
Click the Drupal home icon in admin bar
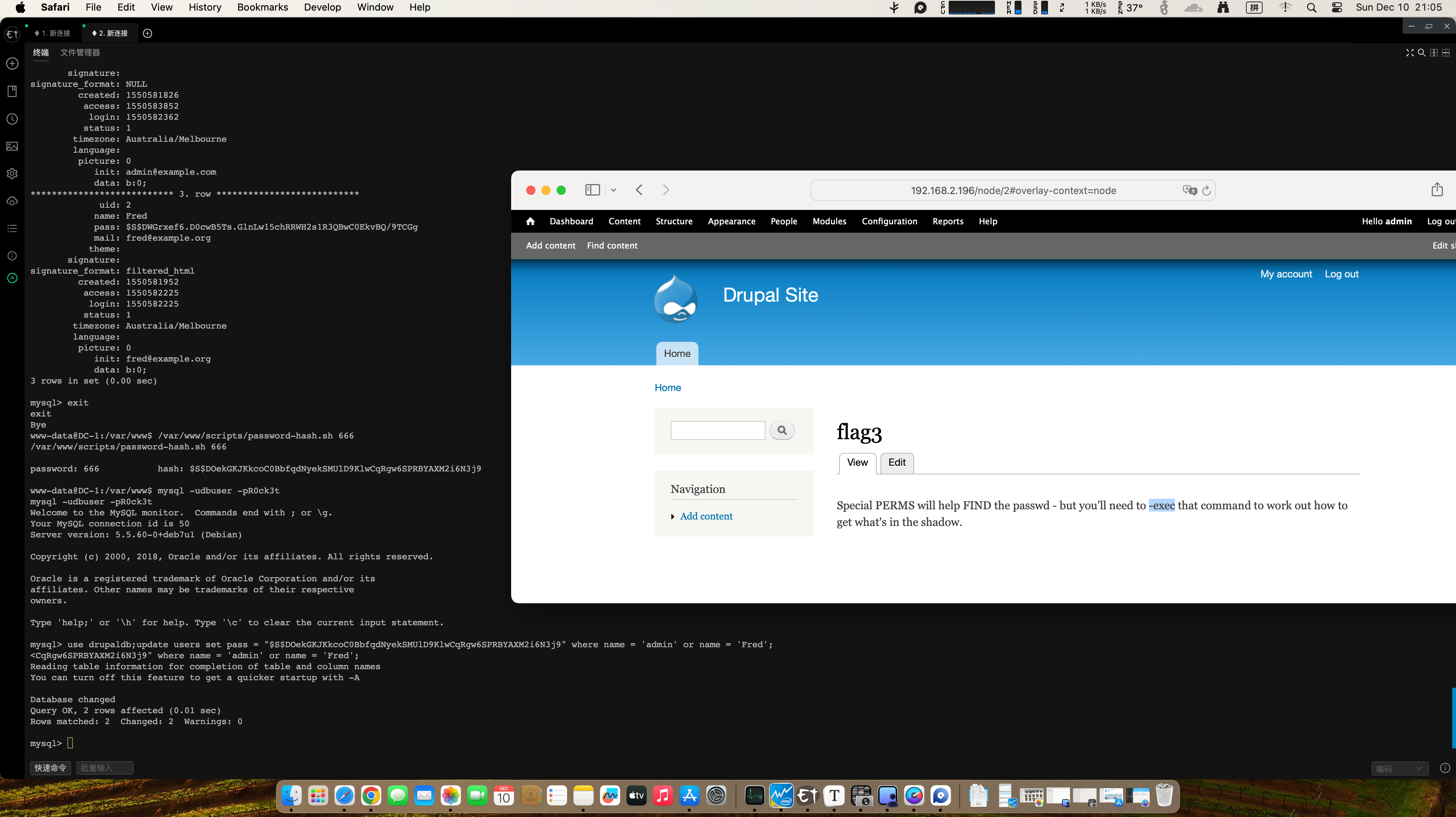[x=530, y=221]
